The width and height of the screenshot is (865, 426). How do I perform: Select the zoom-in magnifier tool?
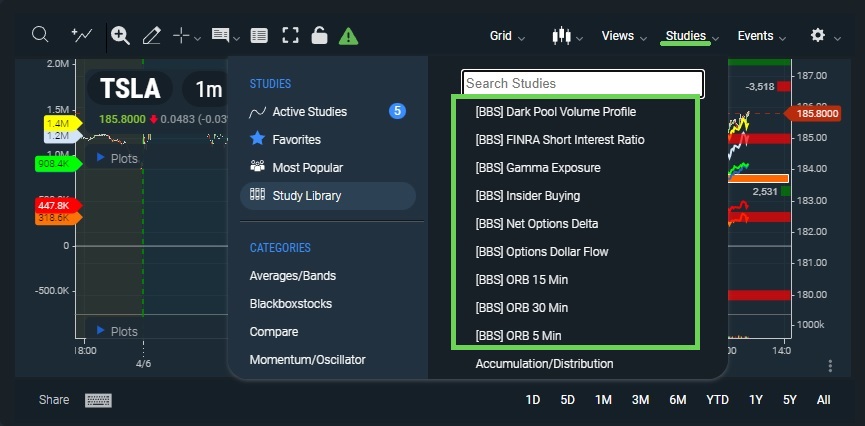point(120,36)
